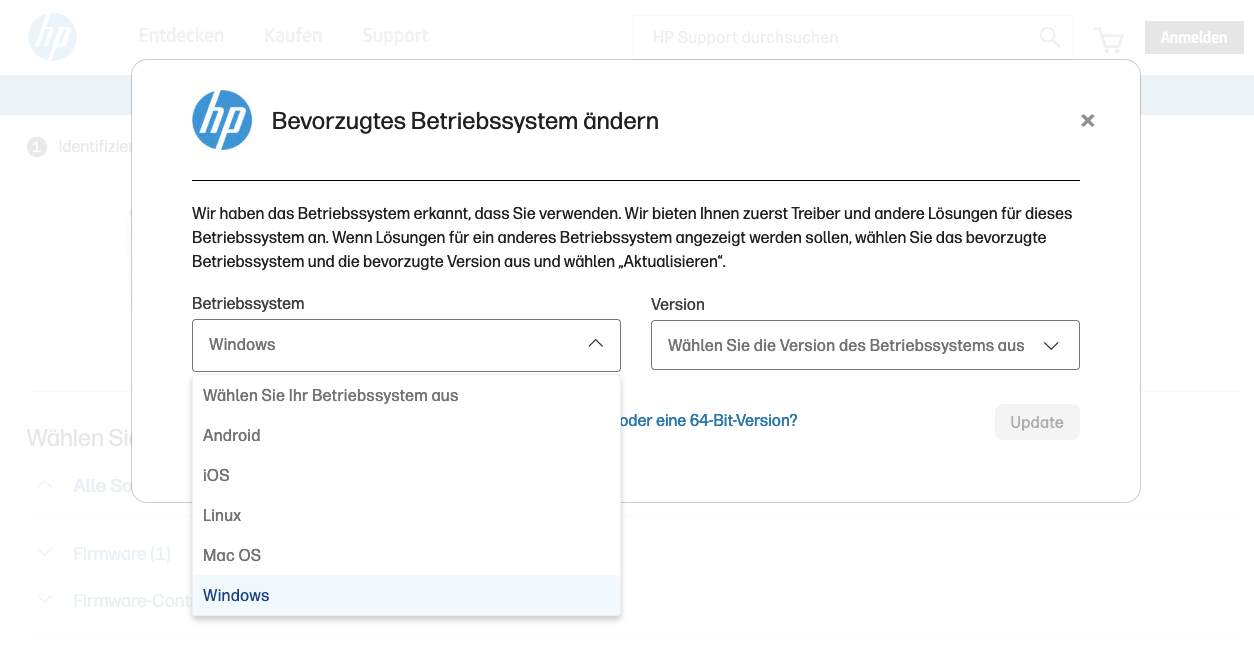Image resolution: width=1254 pixels, height=646 pixels.
Task: Select iOS from the operating system list
Action: (406, 475)
